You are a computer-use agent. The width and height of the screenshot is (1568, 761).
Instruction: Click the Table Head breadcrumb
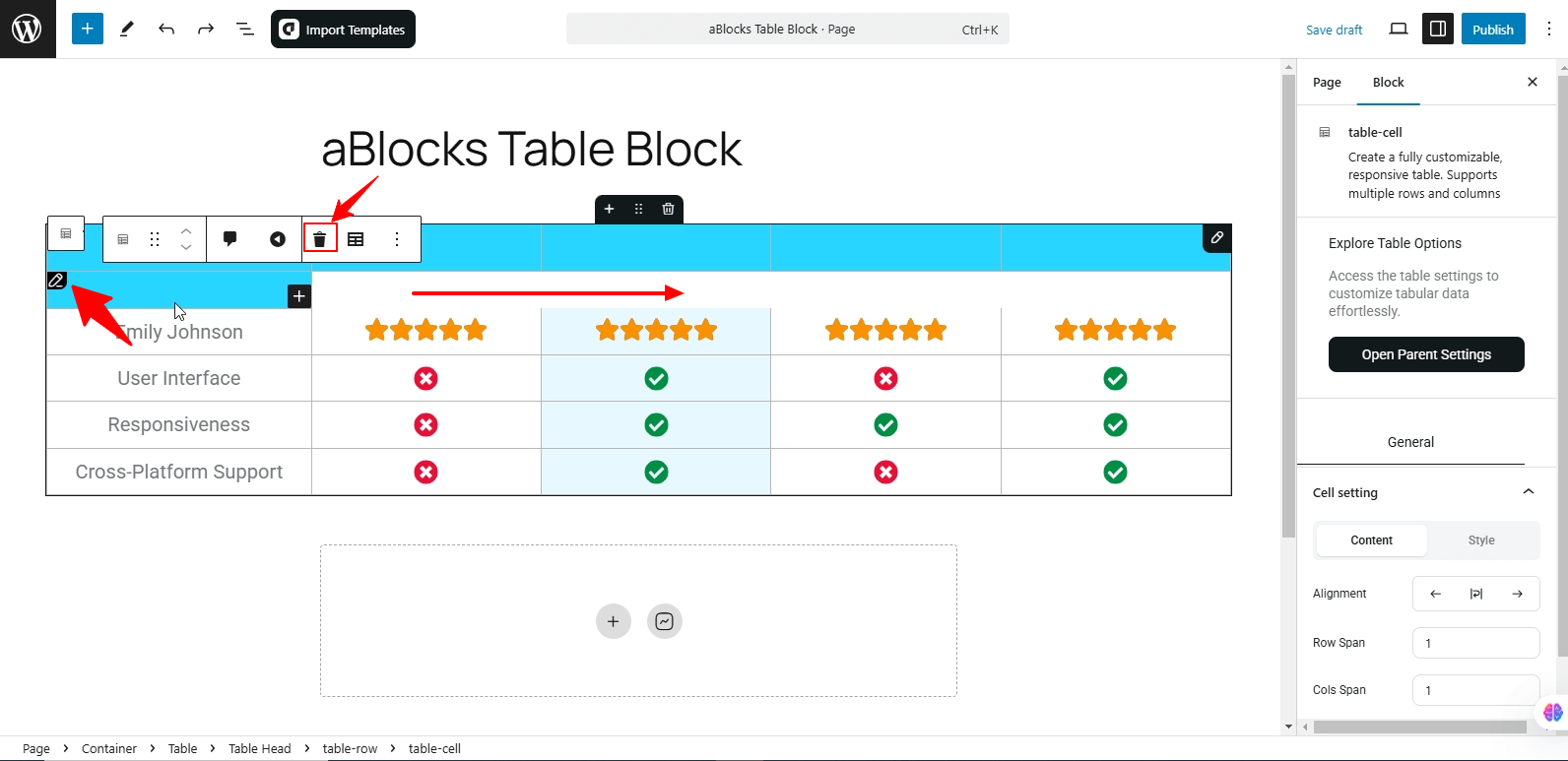[x=260, y=748]
